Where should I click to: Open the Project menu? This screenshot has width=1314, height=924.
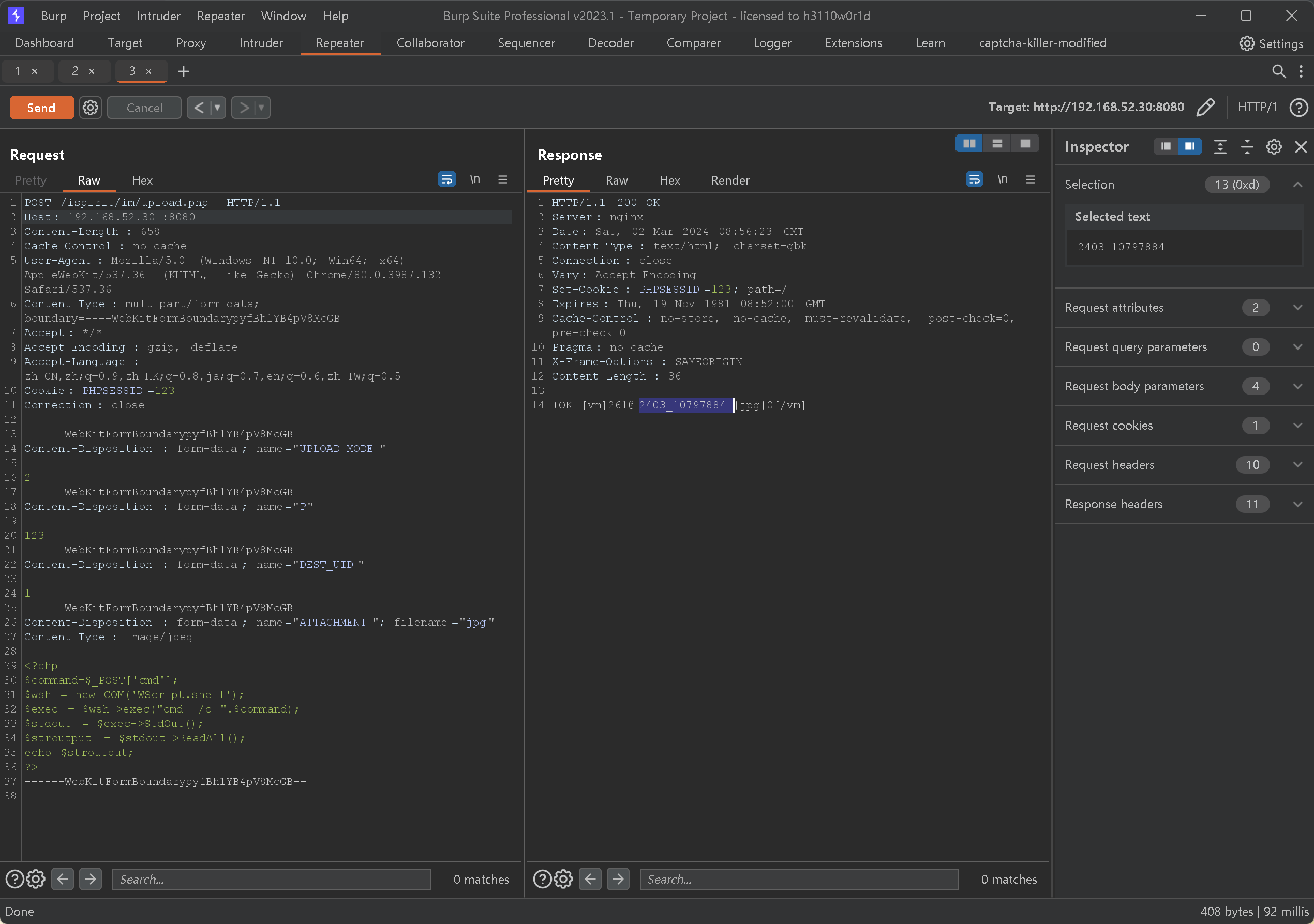(101, 16)
